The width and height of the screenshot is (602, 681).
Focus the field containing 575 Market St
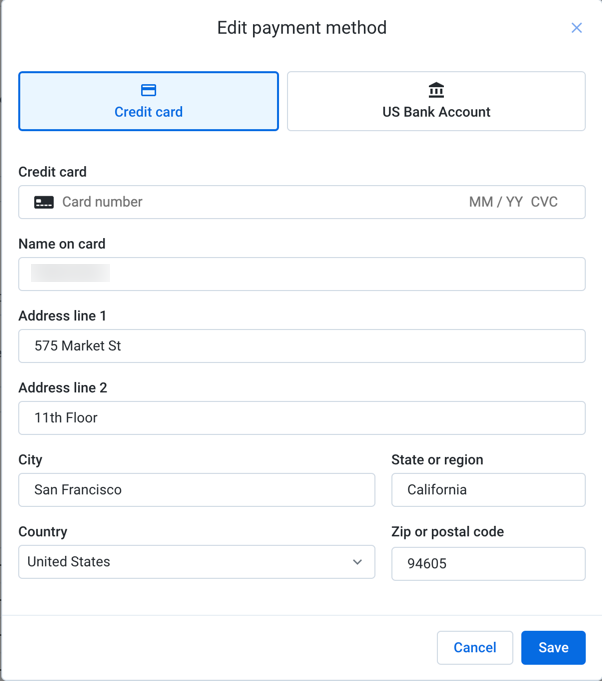(301, 346)
